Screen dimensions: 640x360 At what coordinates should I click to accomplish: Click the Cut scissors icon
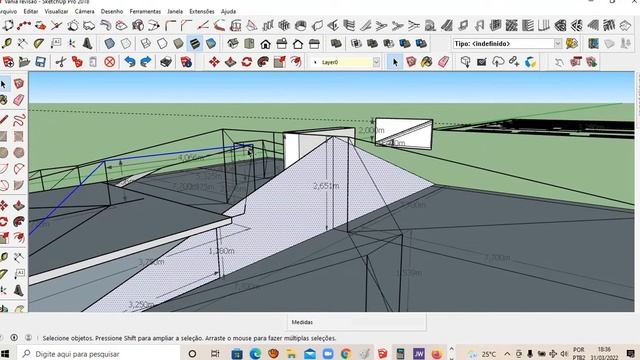(61, 62)
